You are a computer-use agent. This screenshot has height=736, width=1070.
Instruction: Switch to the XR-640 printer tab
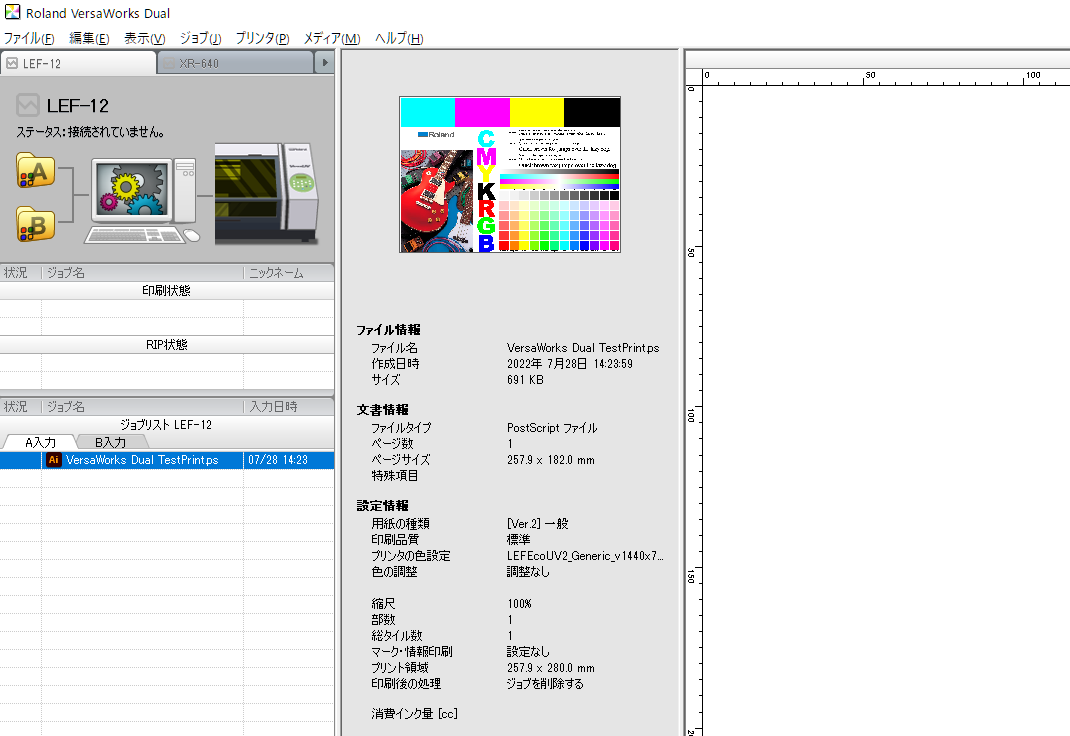click(x=236, y=63)
